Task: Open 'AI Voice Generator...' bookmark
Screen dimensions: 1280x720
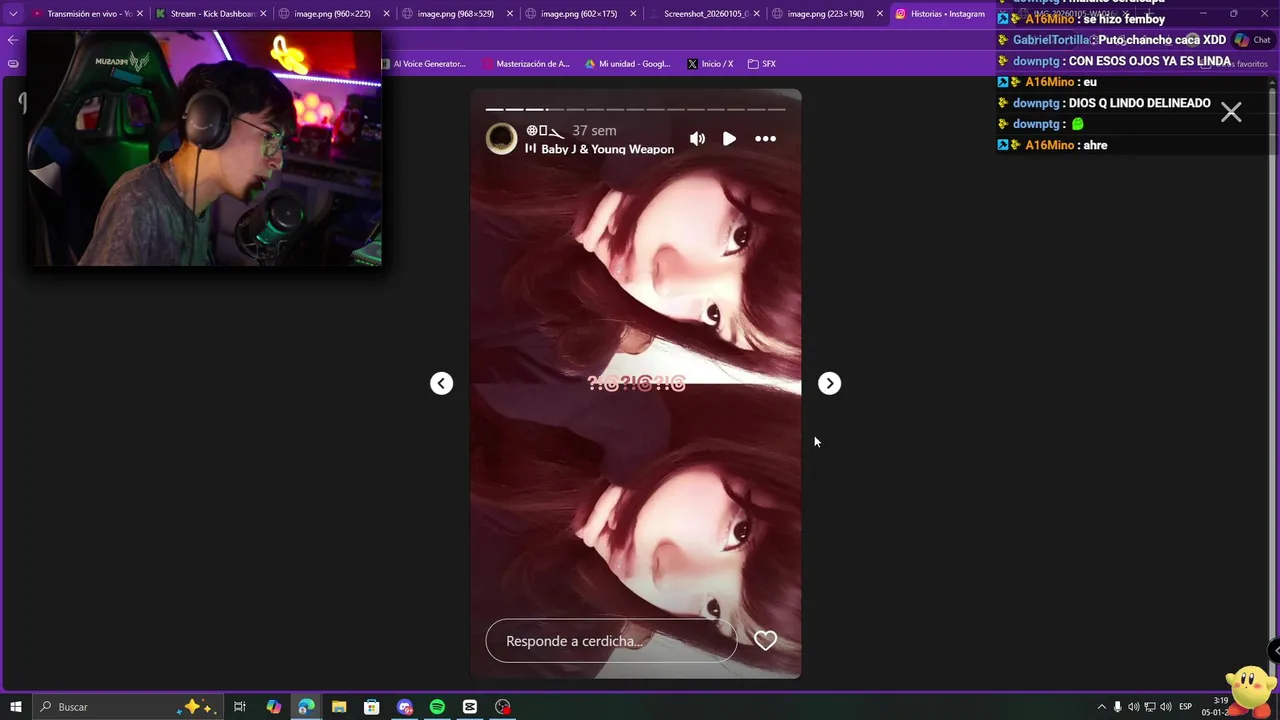Action: pyautogui.click(x=423, y=64)
